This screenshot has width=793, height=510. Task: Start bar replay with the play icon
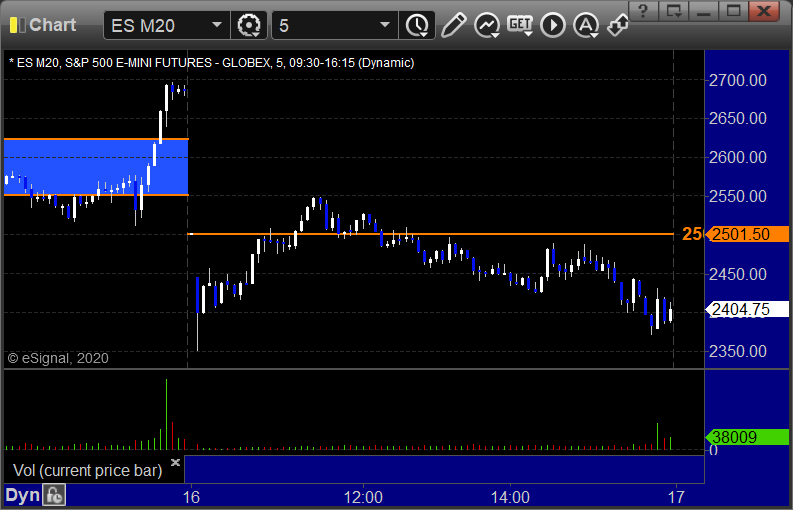click(x=553, y=25)
